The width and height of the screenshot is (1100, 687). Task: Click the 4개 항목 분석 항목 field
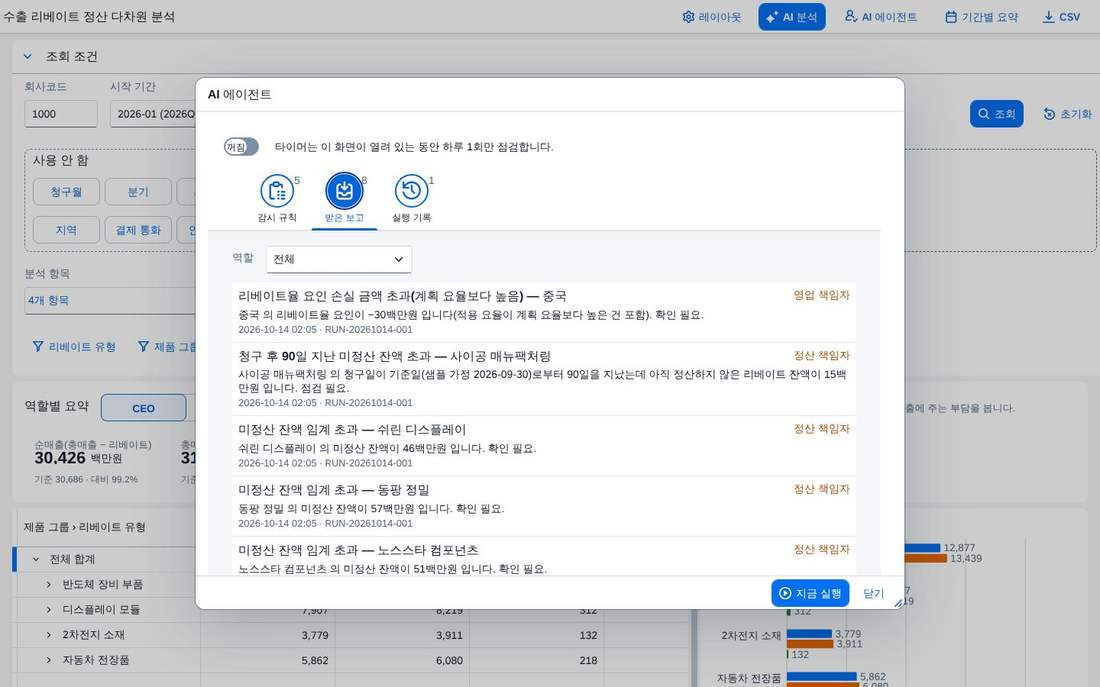(x=110, y=300)
